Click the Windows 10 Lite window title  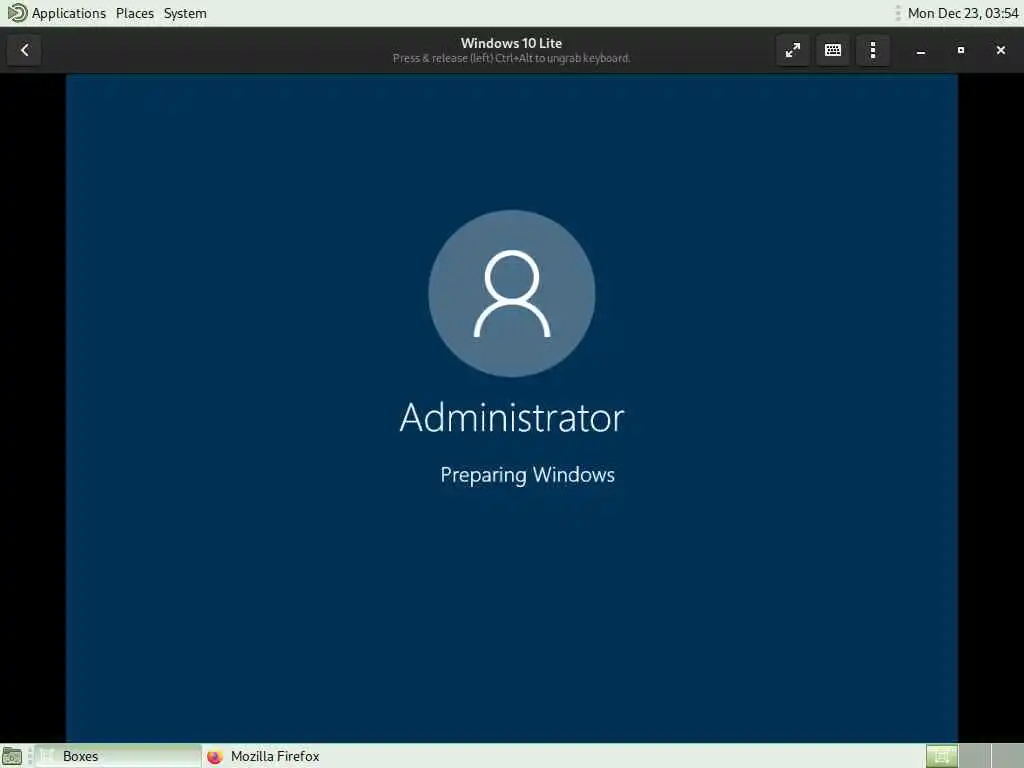coord(511,43)
